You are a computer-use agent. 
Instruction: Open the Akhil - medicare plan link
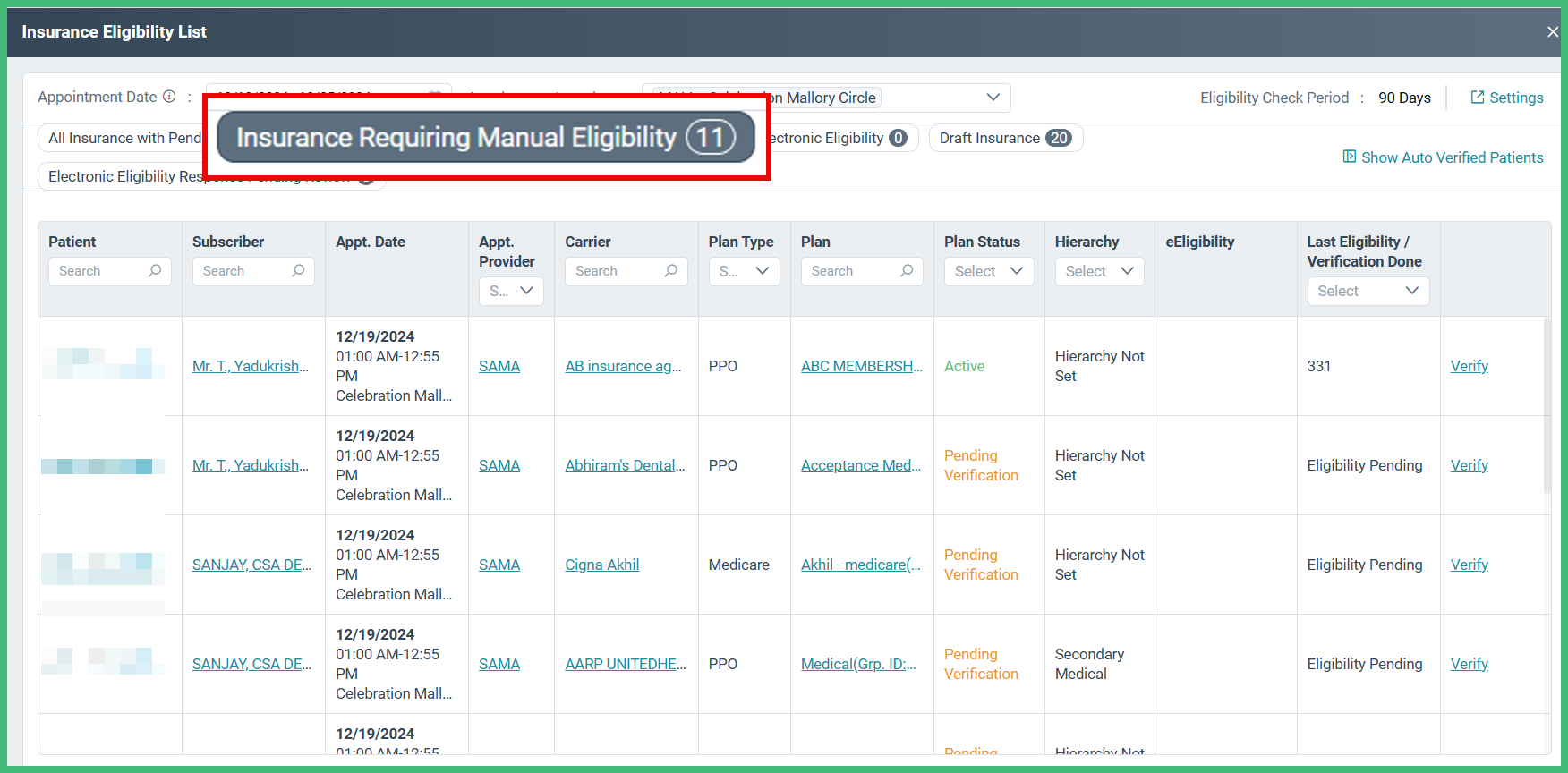(861, 565)
